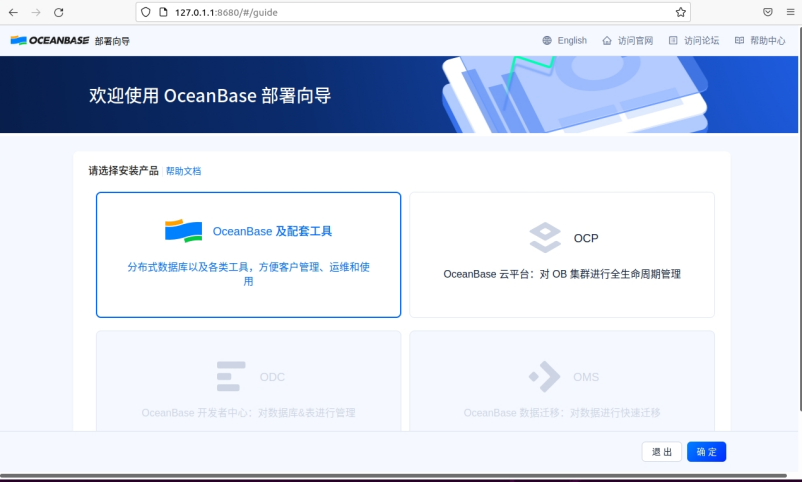
Task: Click the OceanBase 数据迁移 description text
Action: point(562,413)
